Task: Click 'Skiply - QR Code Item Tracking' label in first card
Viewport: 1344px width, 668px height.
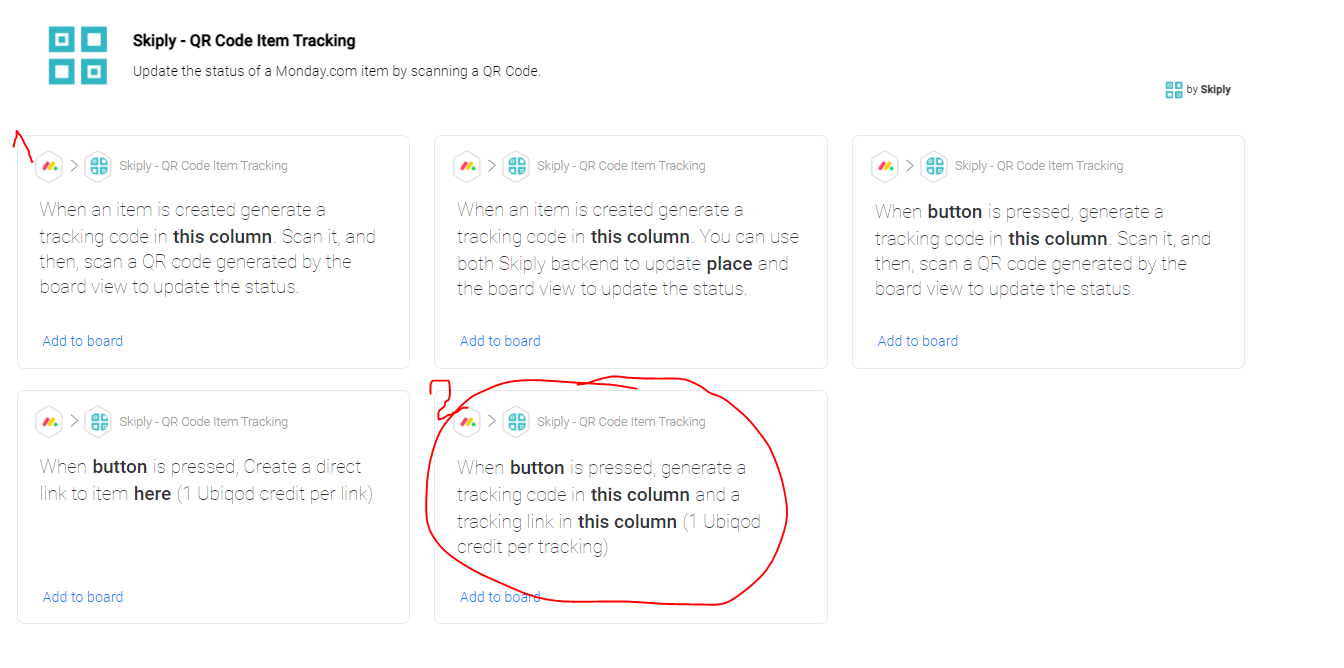Action: (203, 166)
